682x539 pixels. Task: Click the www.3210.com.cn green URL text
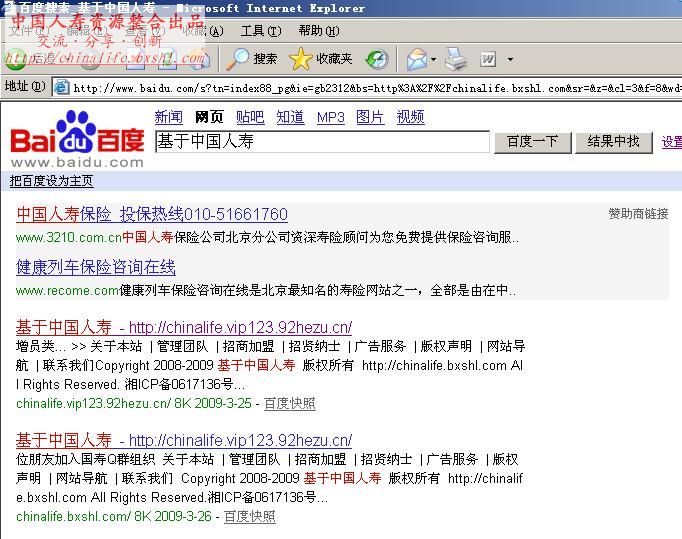pyautogui.click(x=69, y=238)
